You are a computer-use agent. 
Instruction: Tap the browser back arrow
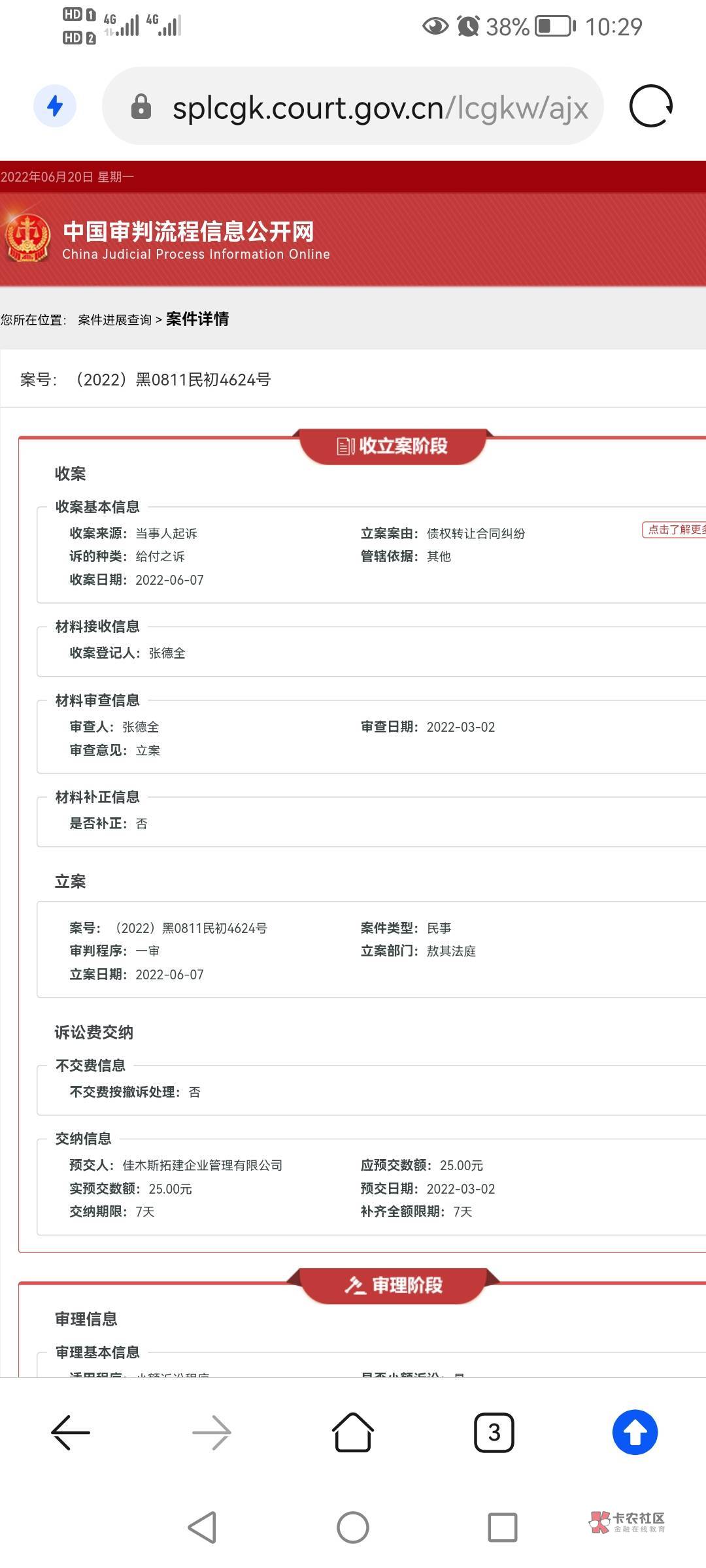pos(71,1433)
